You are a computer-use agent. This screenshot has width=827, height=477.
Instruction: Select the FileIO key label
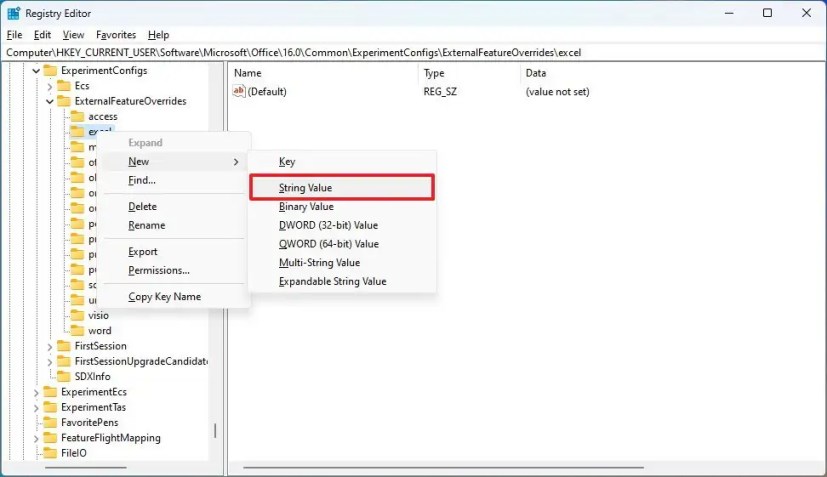tap(74, 453)
